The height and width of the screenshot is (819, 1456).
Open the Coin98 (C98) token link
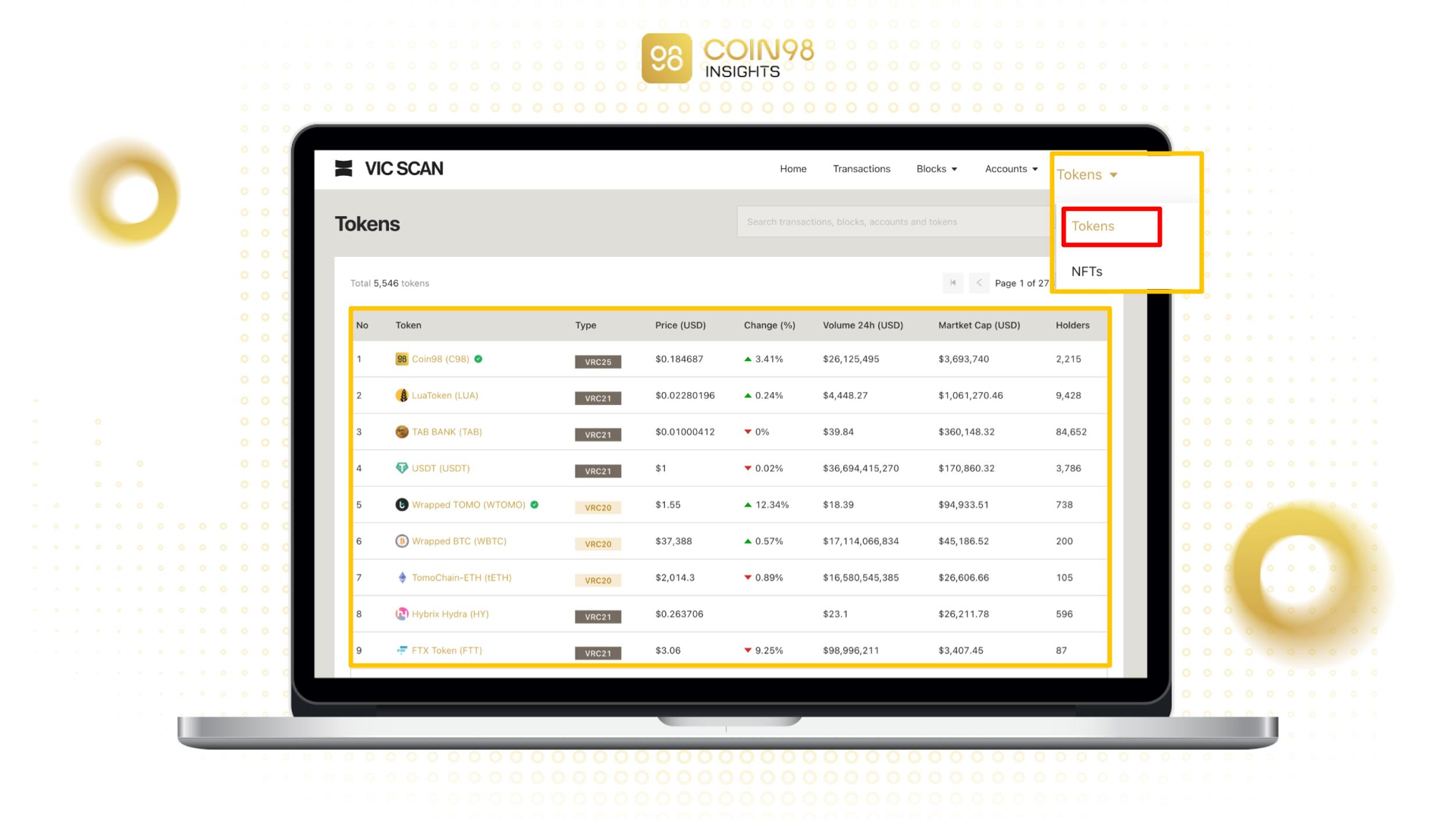[441, 359]
